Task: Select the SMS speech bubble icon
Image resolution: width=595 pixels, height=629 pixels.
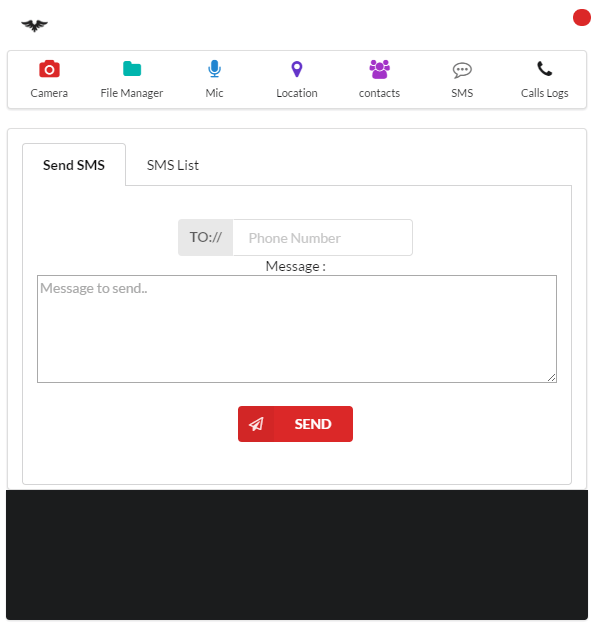Action: 462,70
